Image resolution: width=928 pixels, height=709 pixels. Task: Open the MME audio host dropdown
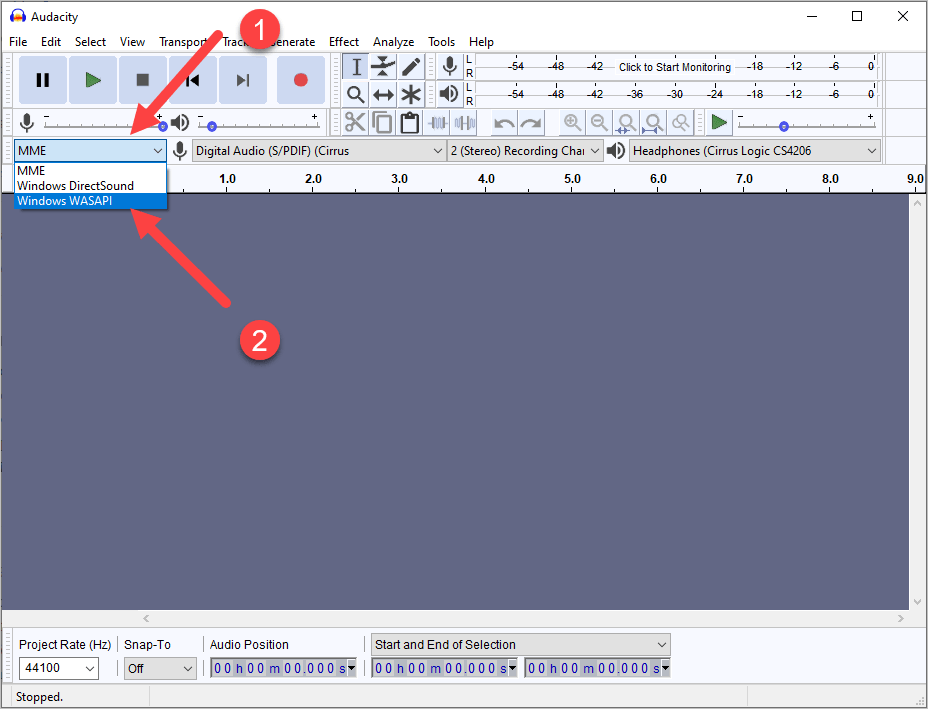pyautogui.click(x=90, y=151)
